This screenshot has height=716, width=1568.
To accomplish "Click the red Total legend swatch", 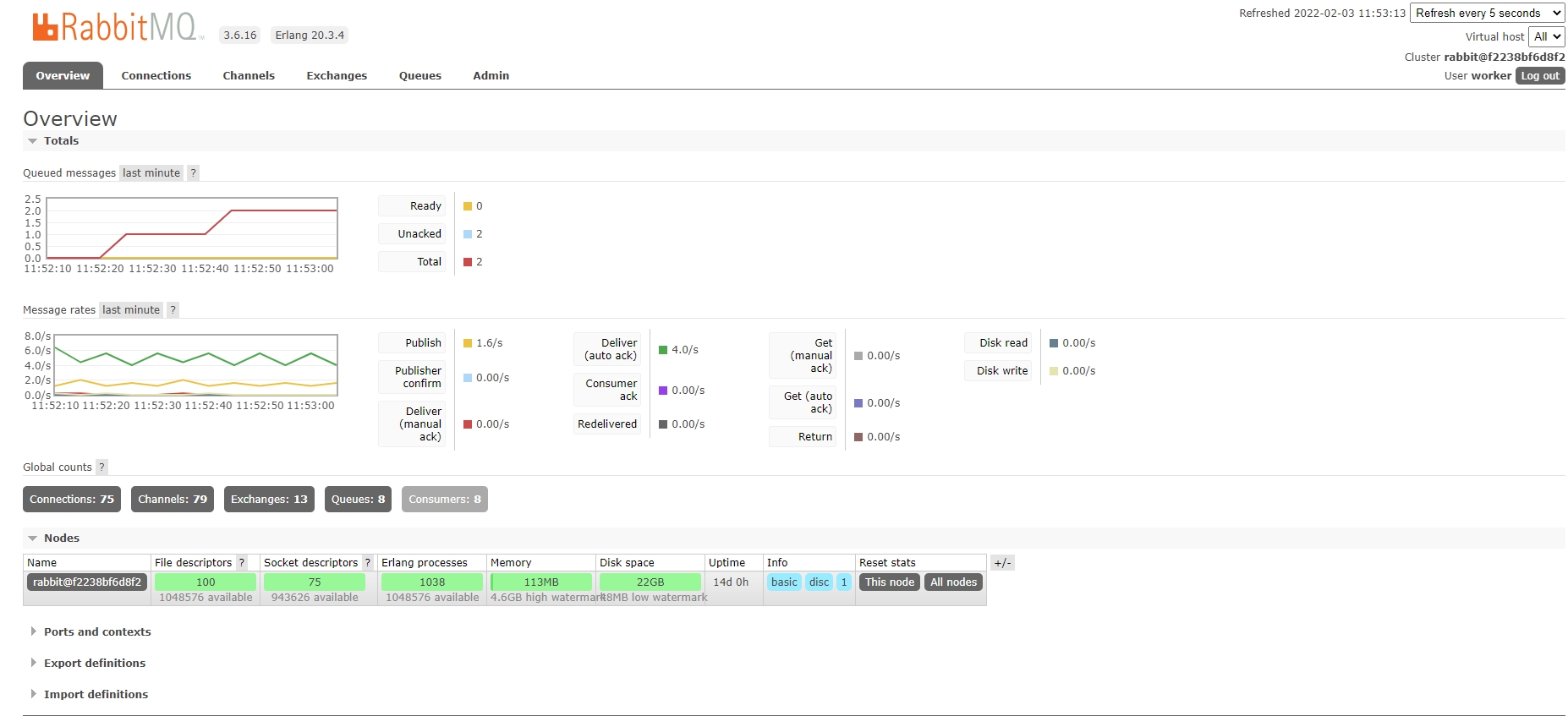I will tap(467, 262).
